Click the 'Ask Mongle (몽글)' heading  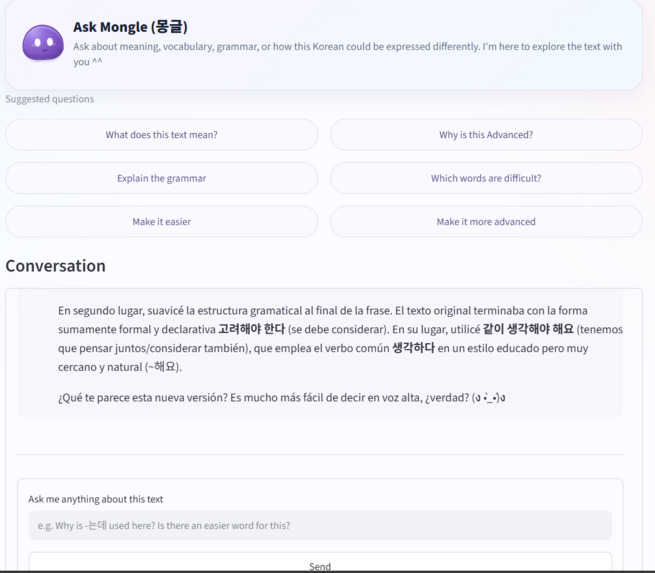coord(130,27)
